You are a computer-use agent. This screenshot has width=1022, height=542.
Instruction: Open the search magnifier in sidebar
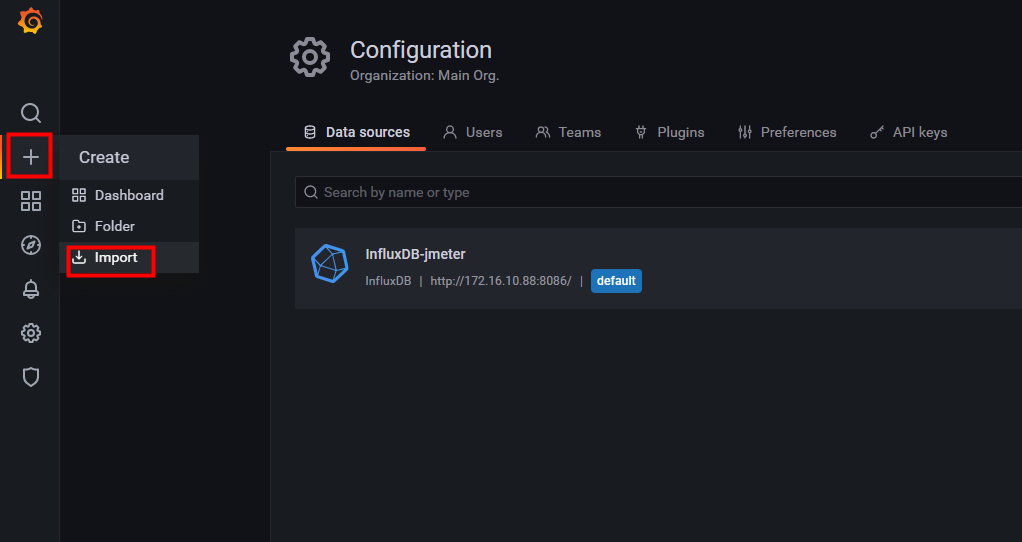pyautogui.click(x=31, y=113)
